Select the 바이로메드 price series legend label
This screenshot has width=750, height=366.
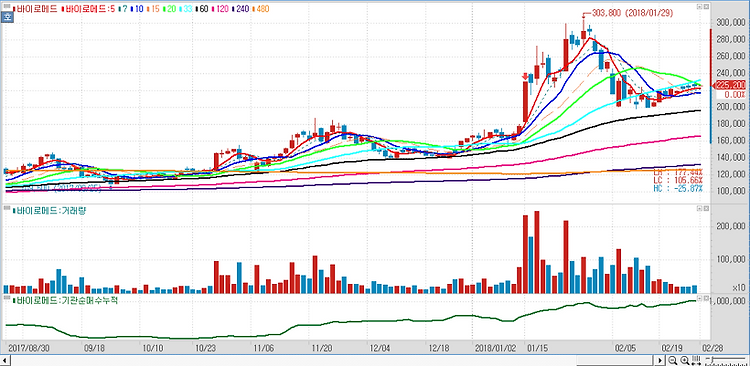tap(35, 9)
